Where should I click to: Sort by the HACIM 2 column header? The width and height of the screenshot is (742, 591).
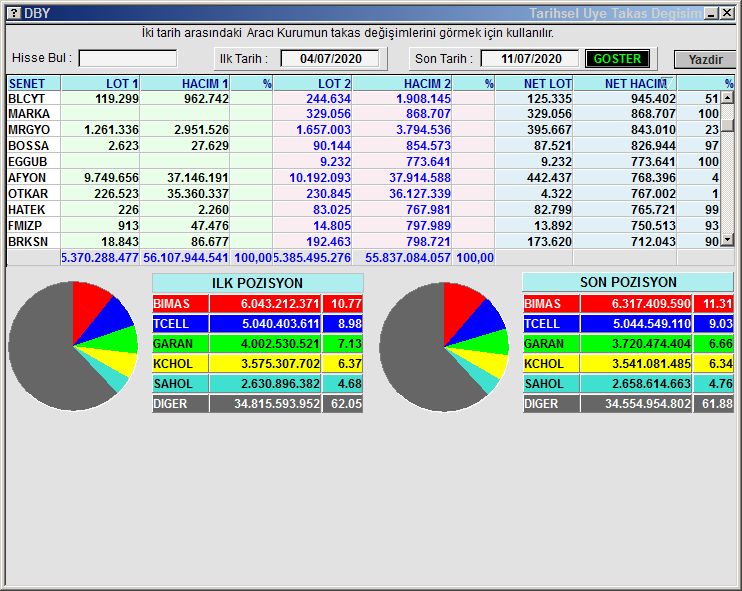coord(402,83)
